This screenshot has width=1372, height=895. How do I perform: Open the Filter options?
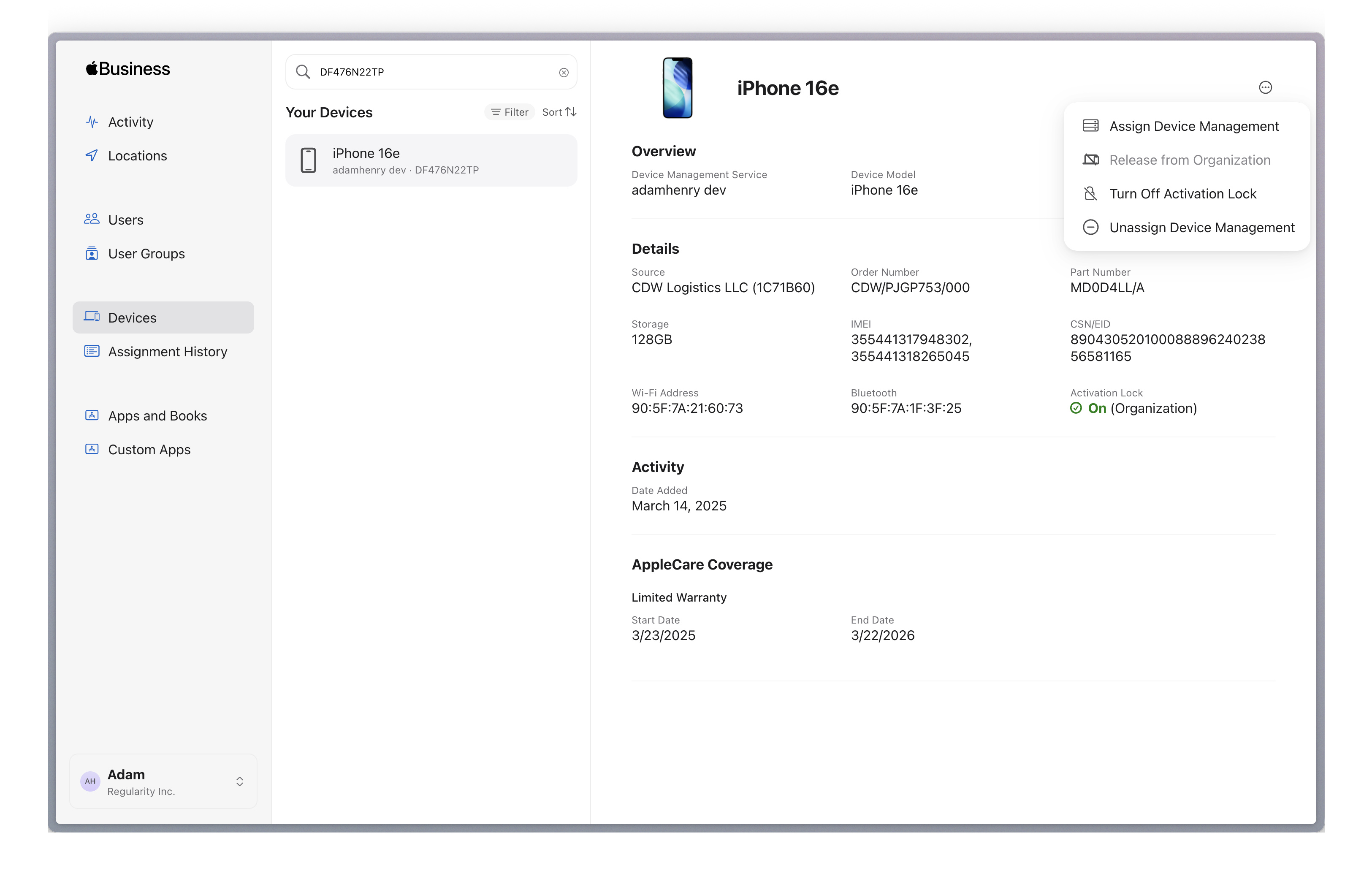[x=510, y=112]
